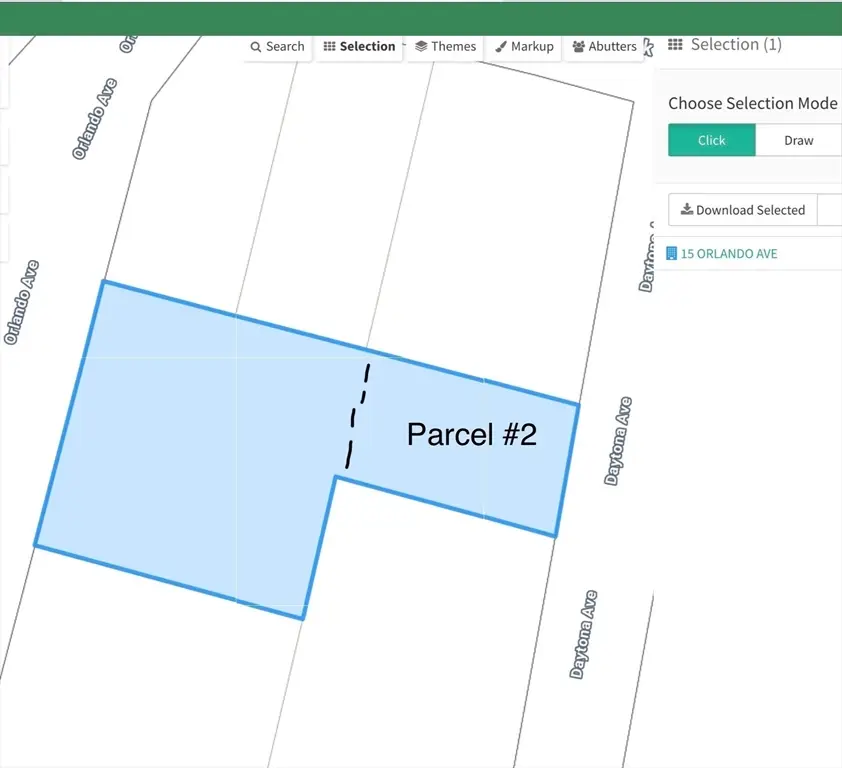
Task: Click the Themes stacked-layers icon
Action: point(419,46)
